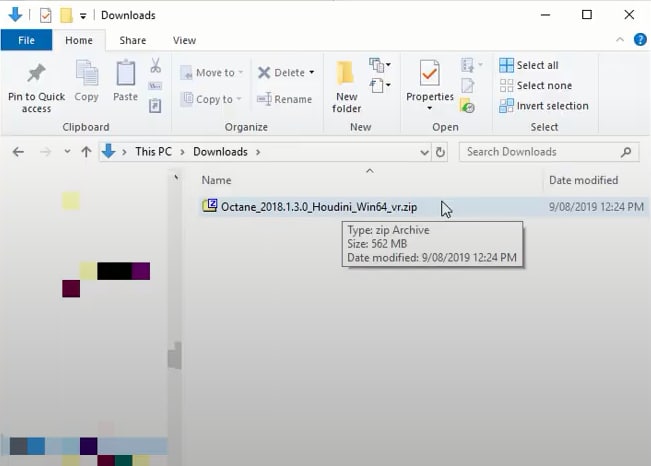Open the File menu
This screenshot has width=651, height=466.
click(25, 40)
